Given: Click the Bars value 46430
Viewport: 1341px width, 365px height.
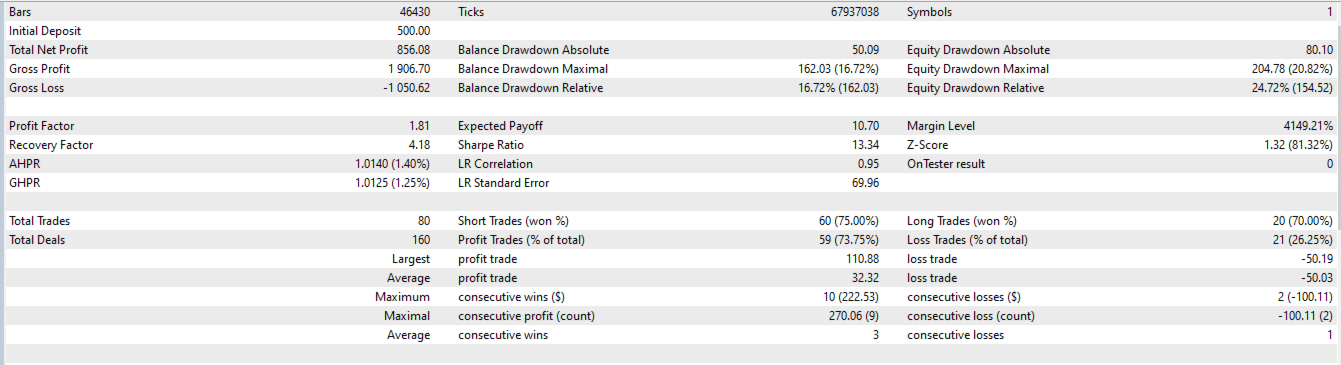Looking at the screenshot, I should click(414, 12).
